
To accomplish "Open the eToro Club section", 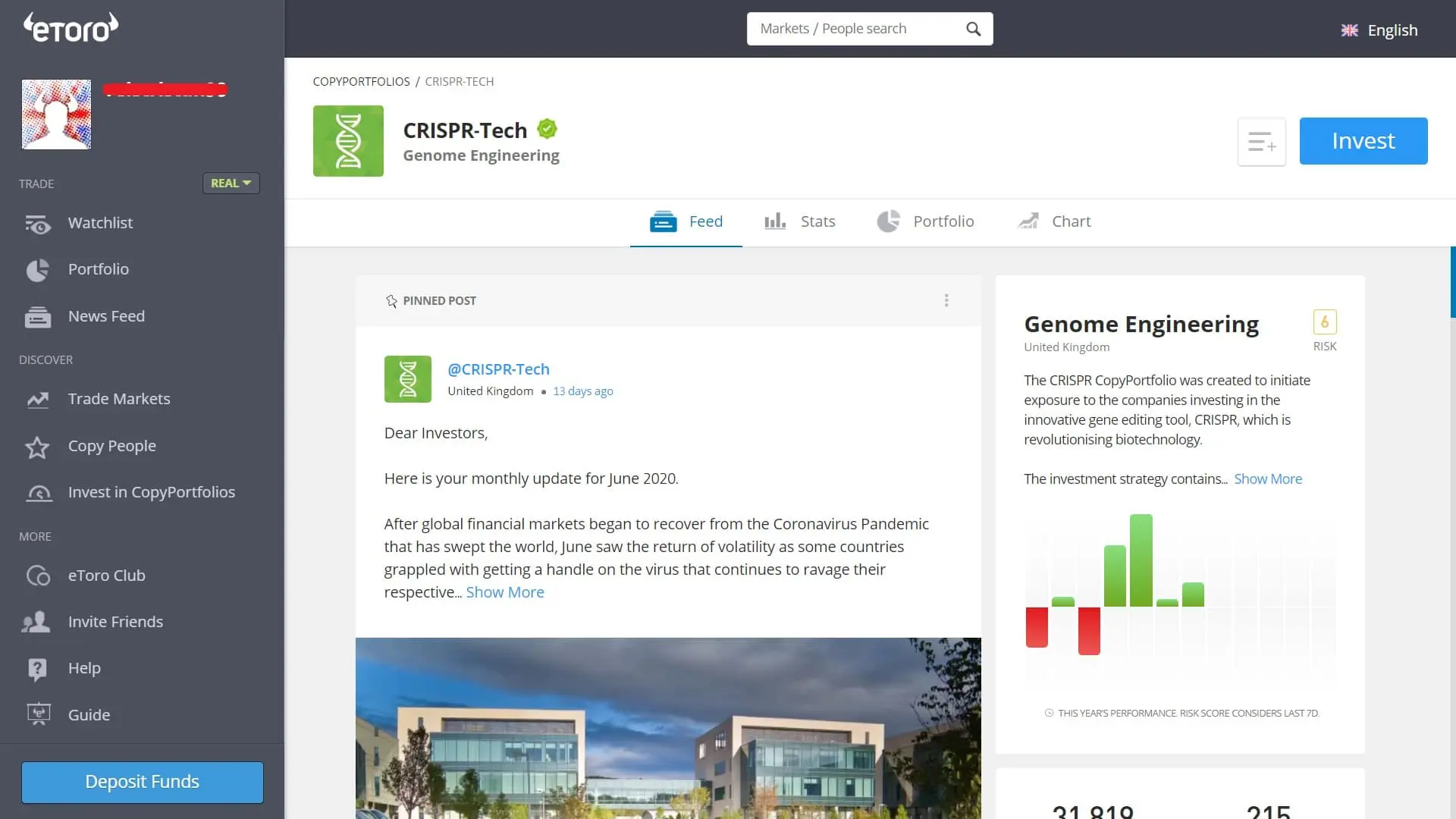I will (x=106, y=576).
